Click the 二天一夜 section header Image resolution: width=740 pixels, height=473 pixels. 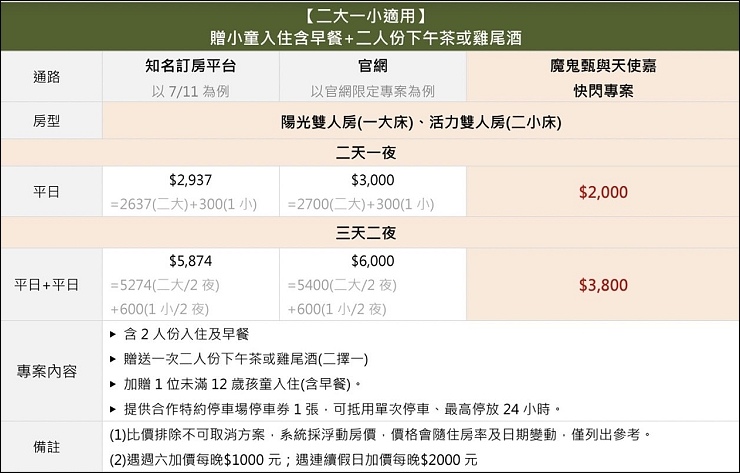[x=369, y=153]
